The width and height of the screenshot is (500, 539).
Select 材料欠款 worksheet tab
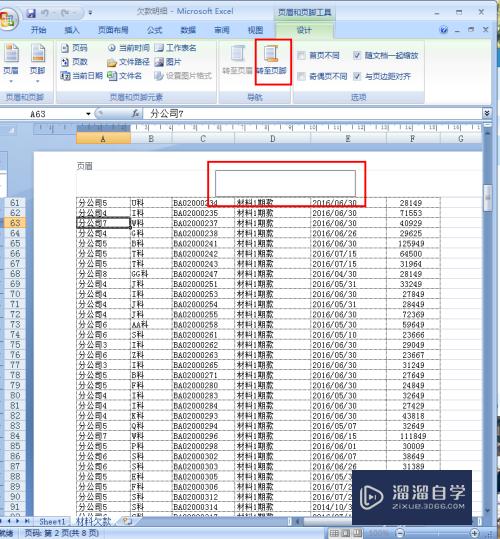click(x=93, y=521)
